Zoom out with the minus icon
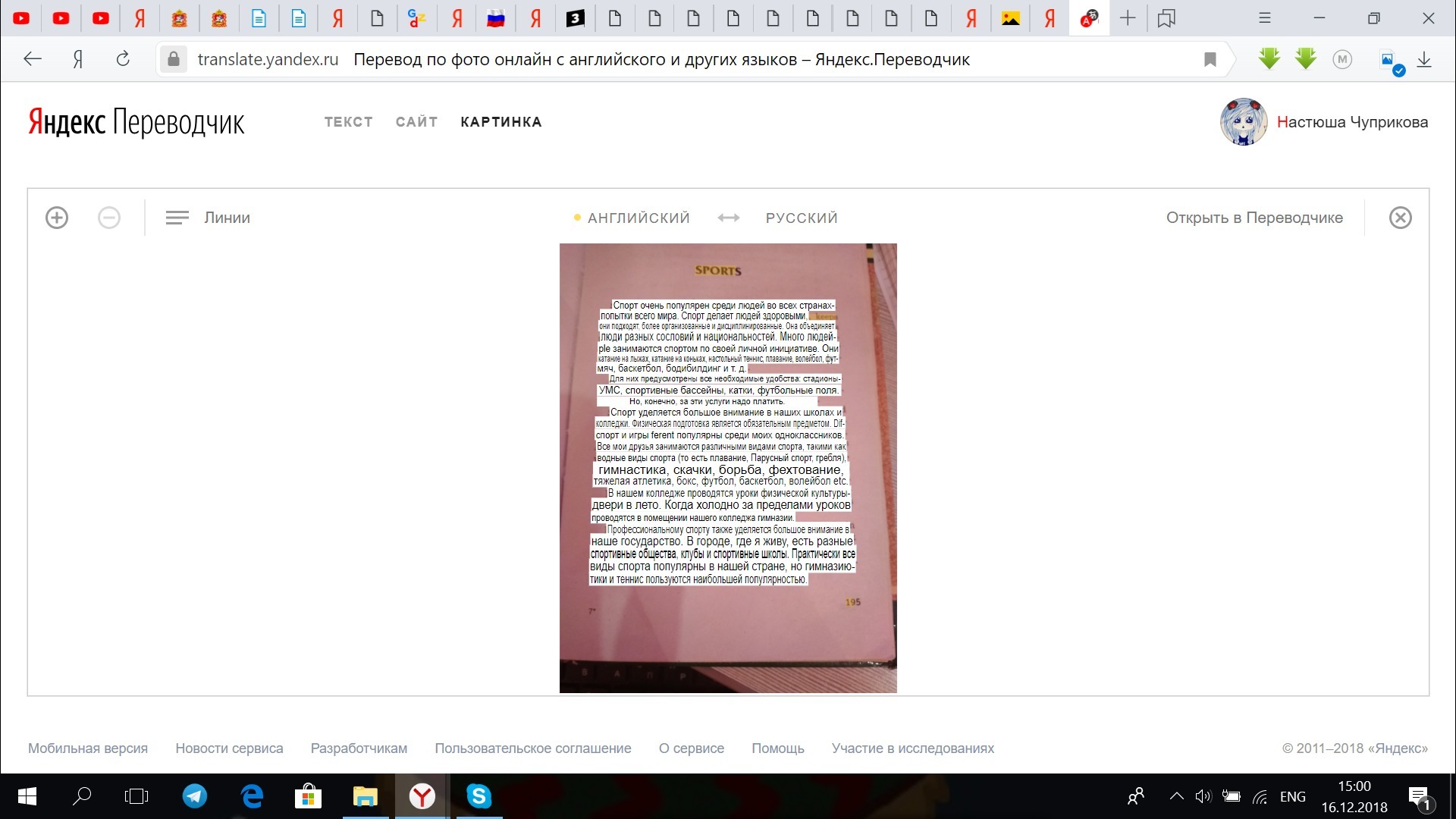Viewport: 1456px width, 819px height. [x=109, y=218]
